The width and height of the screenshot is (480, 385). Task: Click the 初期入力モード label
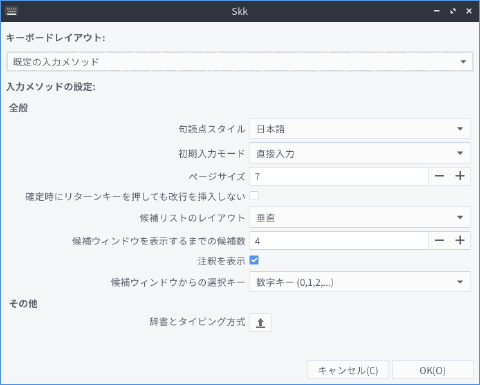click(212, 154)
